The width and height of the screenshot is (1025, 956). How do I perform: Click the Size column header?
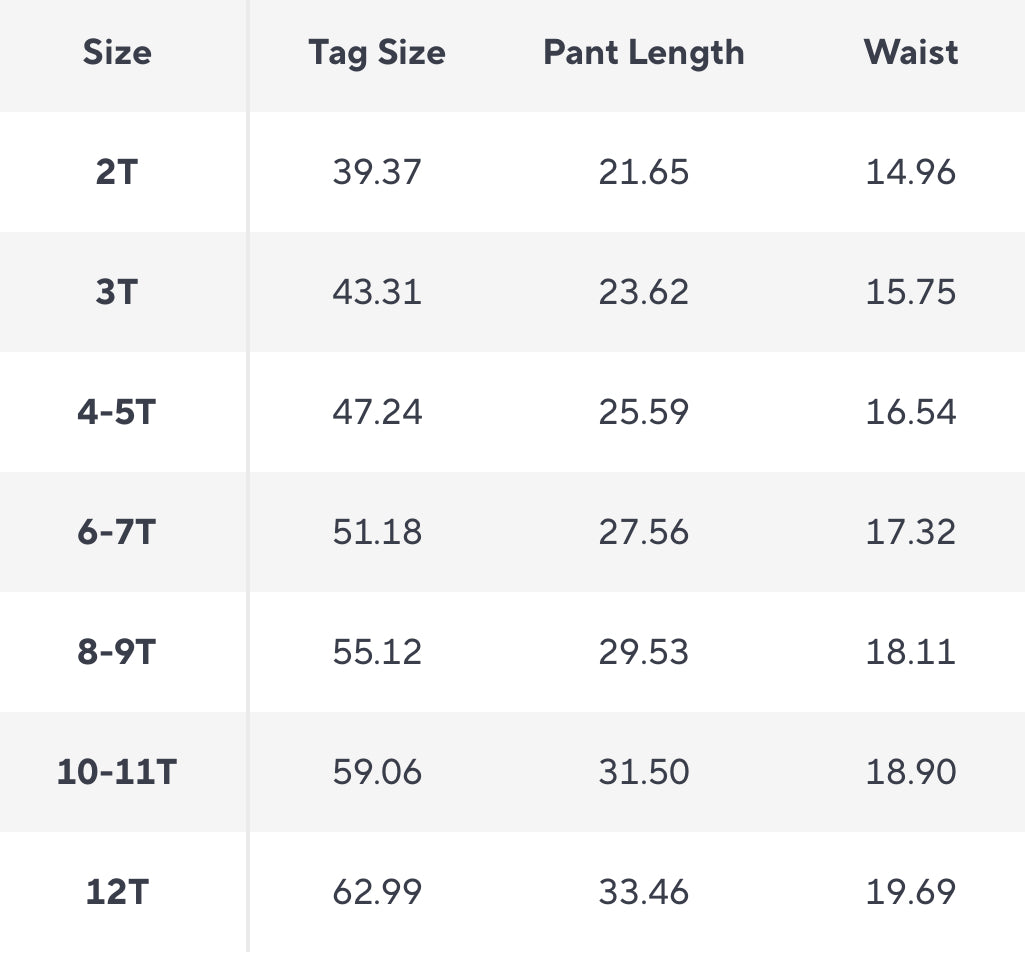coord(117,52)
